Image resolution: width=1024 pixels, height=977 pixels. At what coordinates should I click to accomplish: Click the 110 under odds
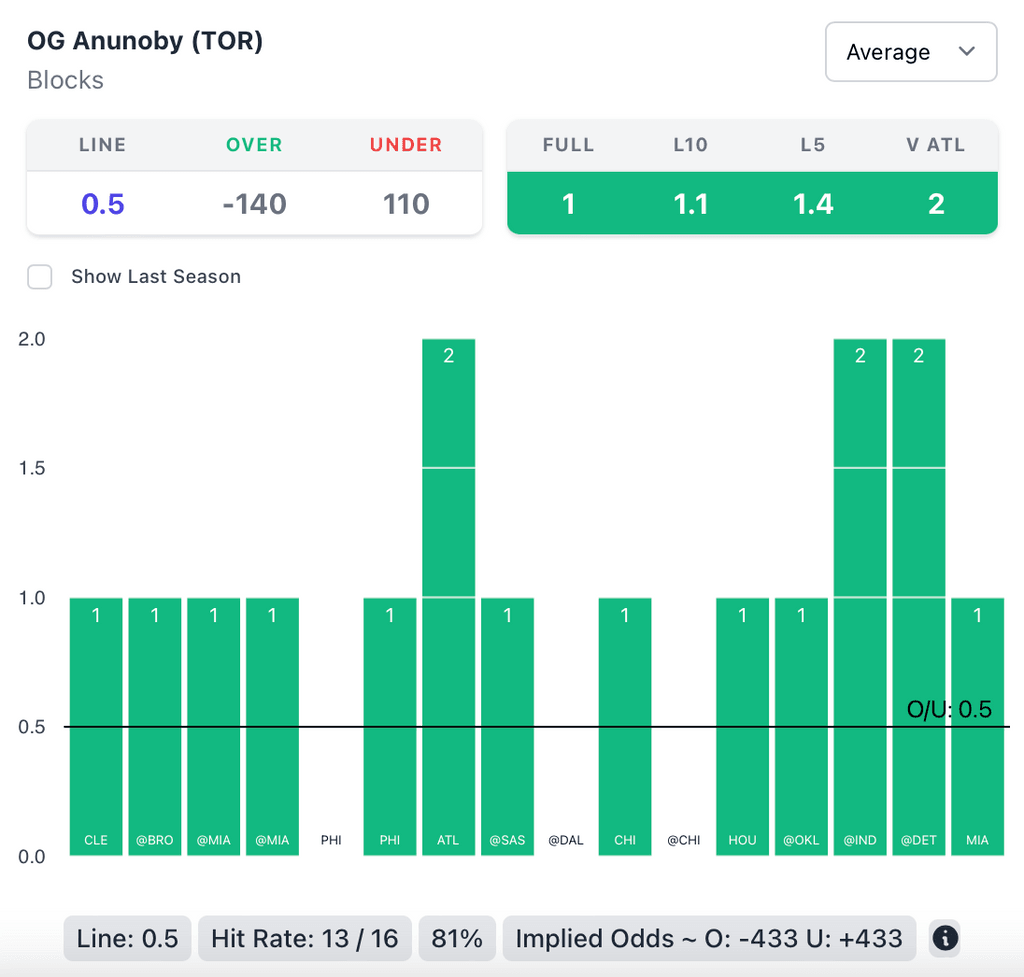tap(406, 204)
